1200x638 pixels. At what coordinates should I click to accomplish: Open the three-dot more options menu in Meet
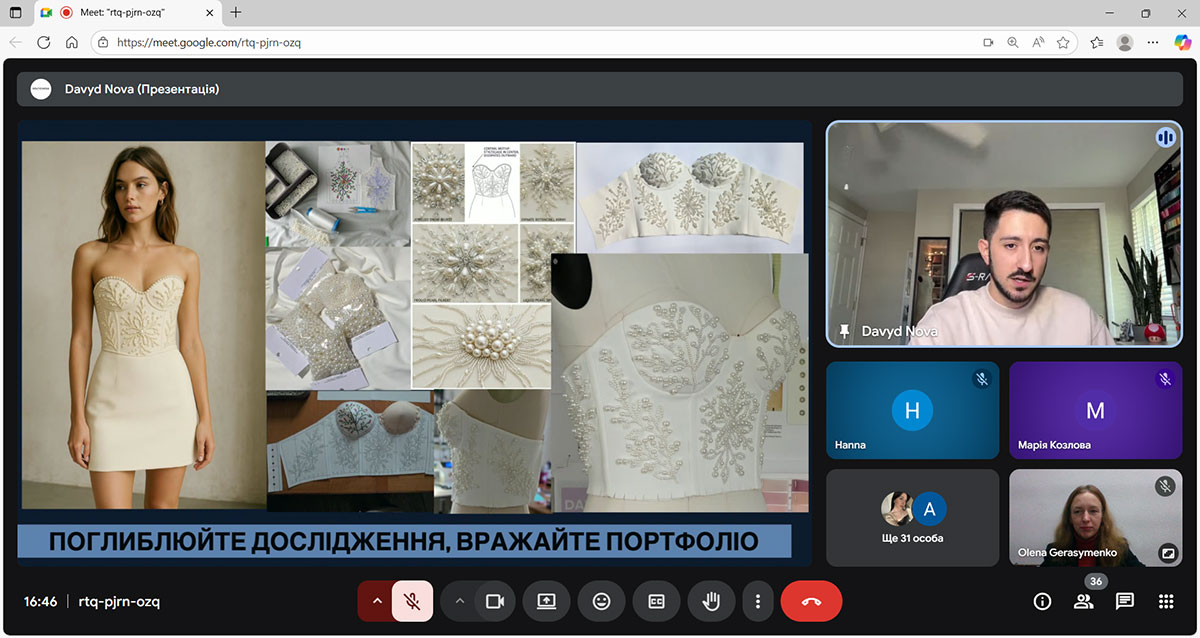coord(758,601)
